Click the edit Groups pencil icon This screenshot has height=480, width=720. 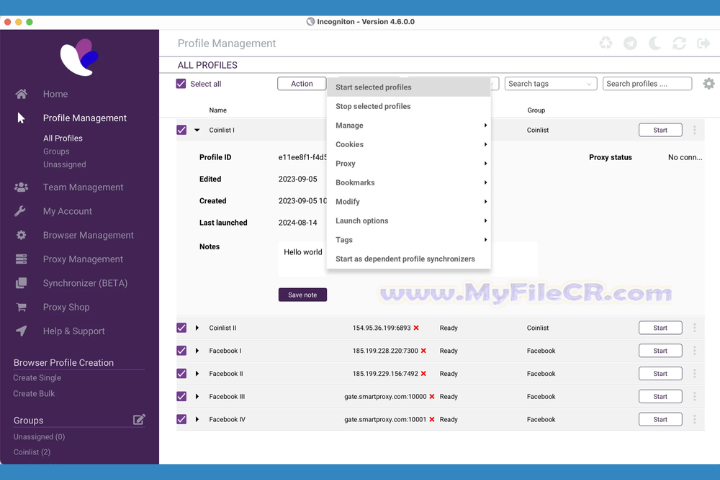tap(139, 419)
